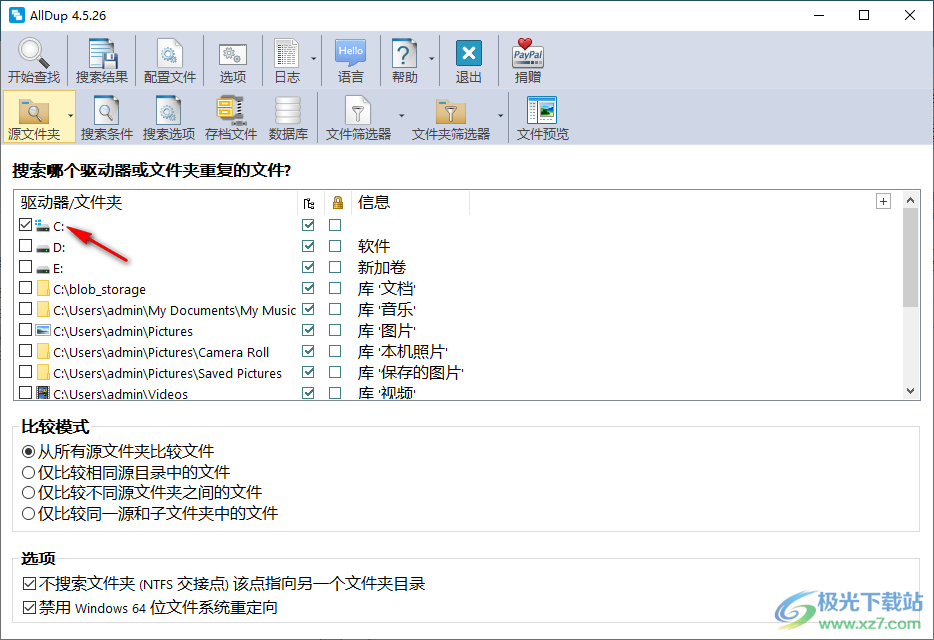This screenshot has width=934, height=640.
Task: Click the Videos library film icon
Action: (42, 392)
